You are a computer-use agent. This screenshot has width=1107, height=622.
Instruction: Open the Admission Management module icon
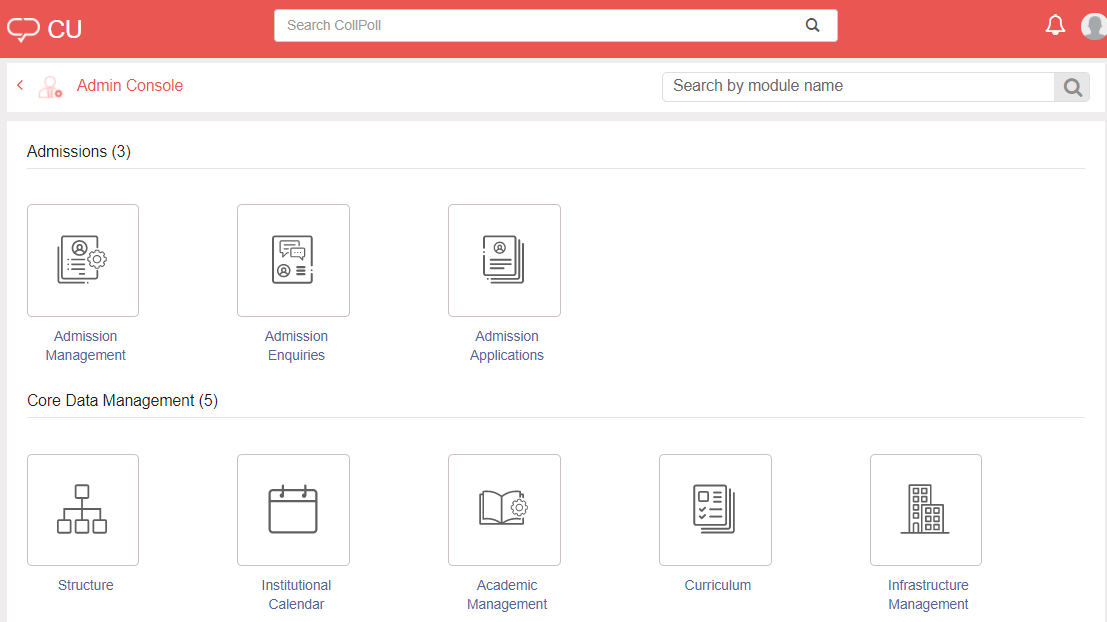[83, 261]
